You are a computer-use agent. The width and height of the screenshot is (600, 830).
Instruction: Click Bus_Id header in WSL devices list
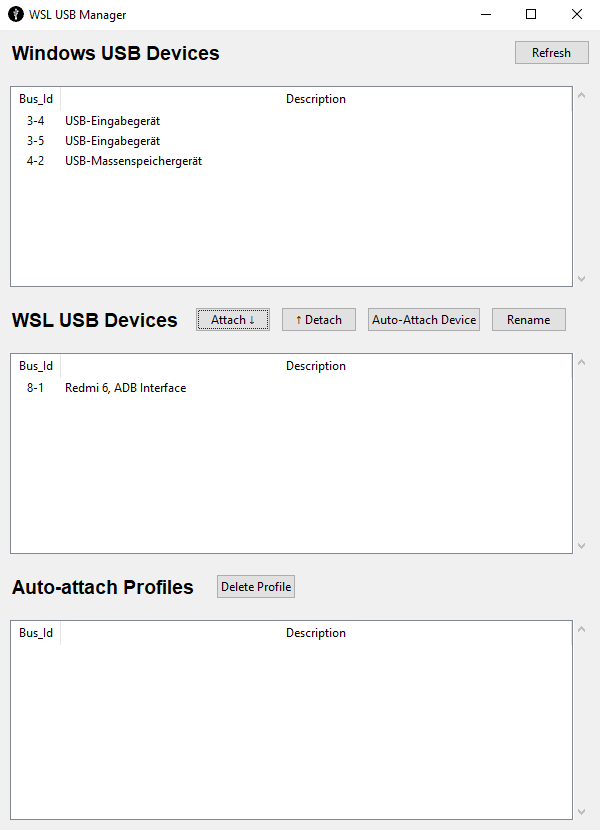pos(36,366)
